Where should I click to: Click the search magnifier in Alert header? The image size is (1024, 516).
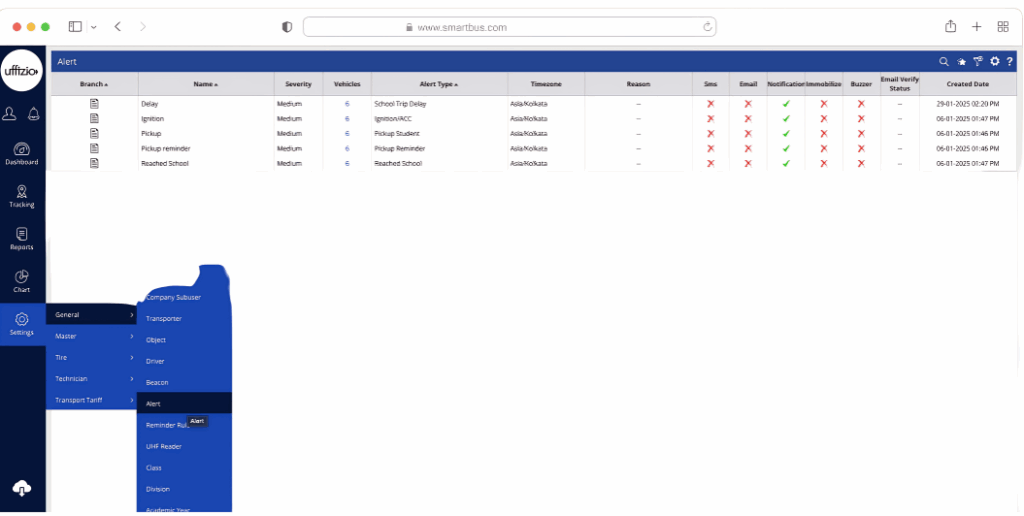tap(943, 62)
